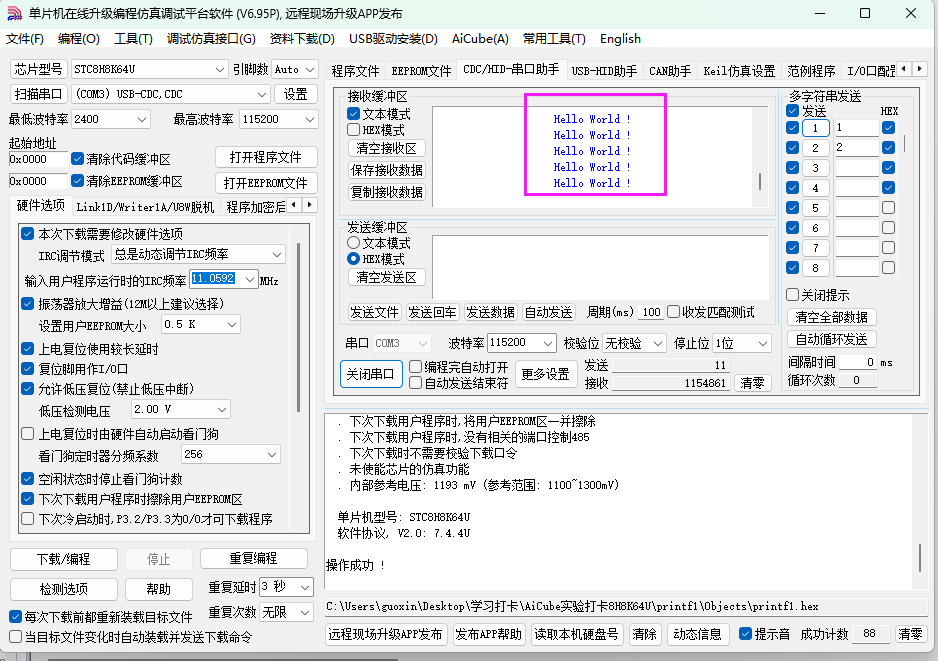Click the 自动循环发送 button
The image size is (938, 661).
[832, 339]
